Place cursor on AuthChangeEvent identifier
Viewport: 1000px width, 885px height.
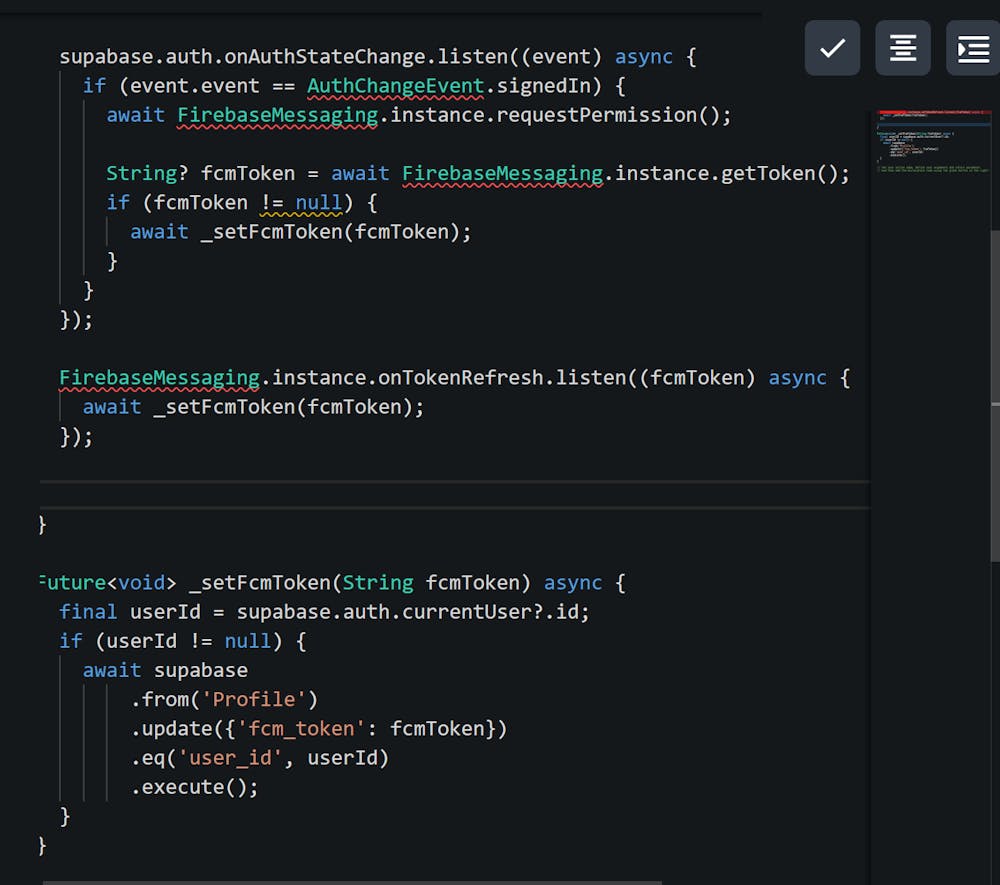(x=395, y=86)
